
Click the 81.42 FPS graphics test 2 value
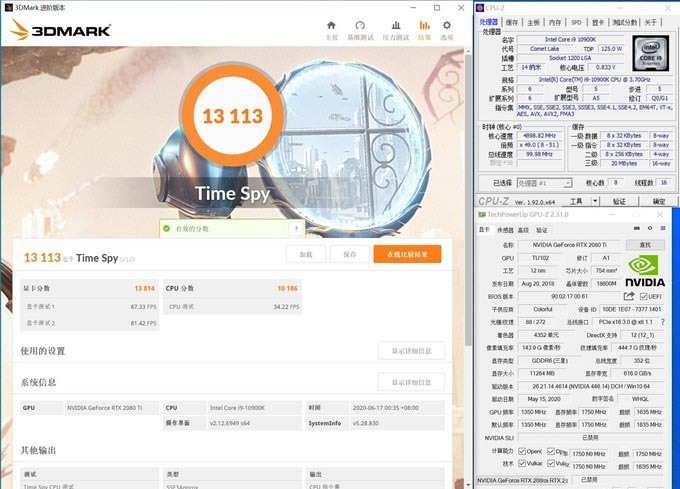point(144,323)
